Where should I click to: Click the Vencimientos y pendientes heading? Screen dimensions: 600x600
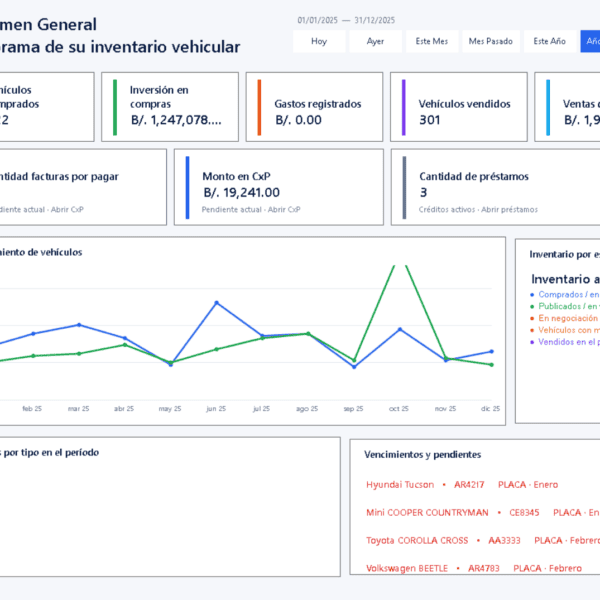422,455
